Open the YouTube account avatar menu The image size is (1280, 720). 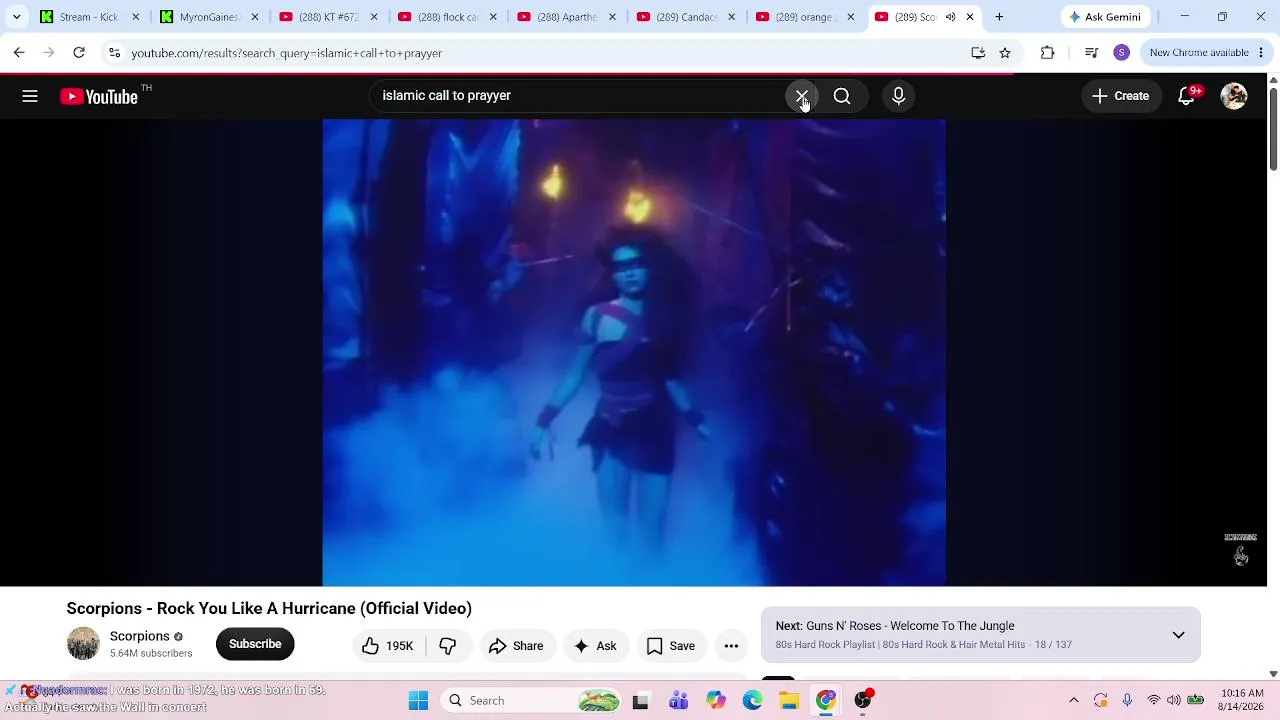coord(1234,96)
